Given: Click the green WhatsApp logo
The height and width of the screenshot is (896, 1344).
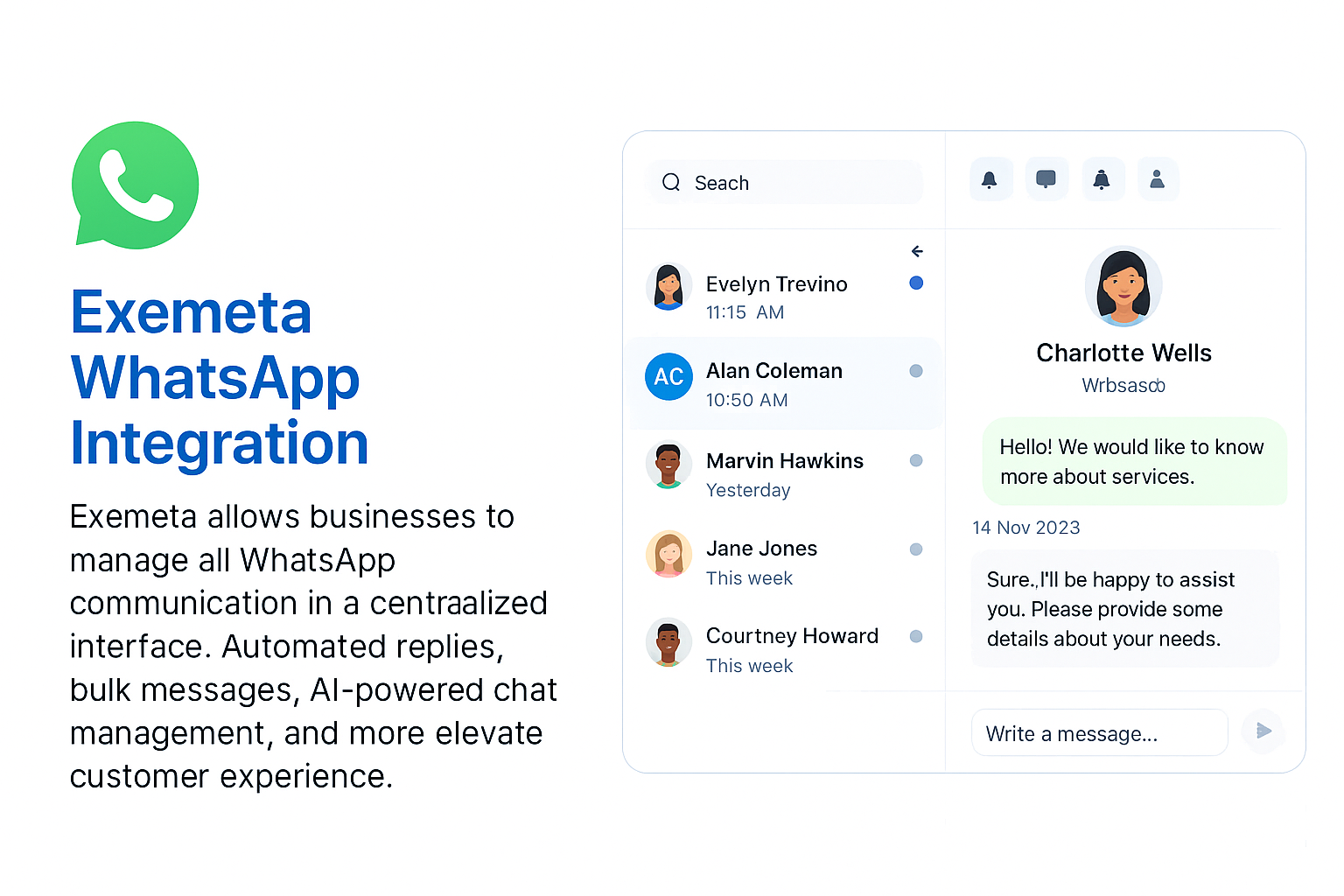Looking at the screenshot, I should (136, 185).
